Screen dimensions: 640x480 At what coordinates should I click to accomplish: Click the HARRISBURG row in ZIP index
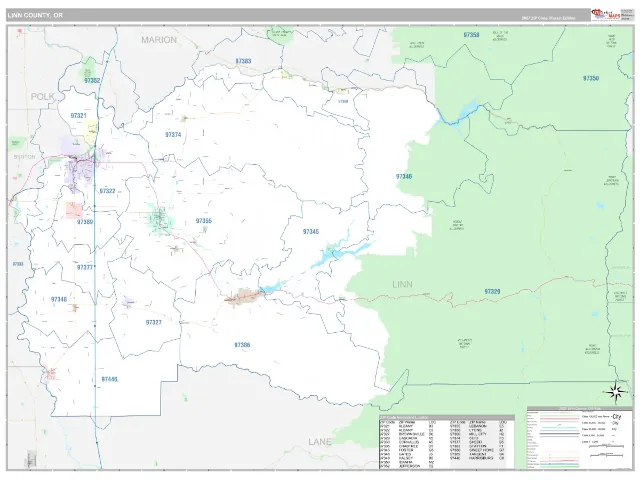pos(478,458)
